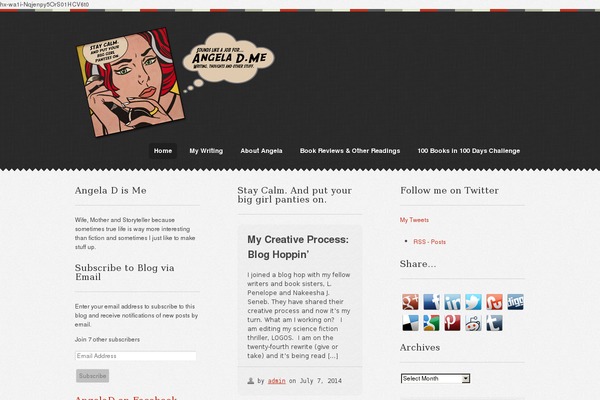This screenshot has height=400, width=600.
Task: Share on Facebook icon
Action: pyautogui.click(x=431, y=302)
